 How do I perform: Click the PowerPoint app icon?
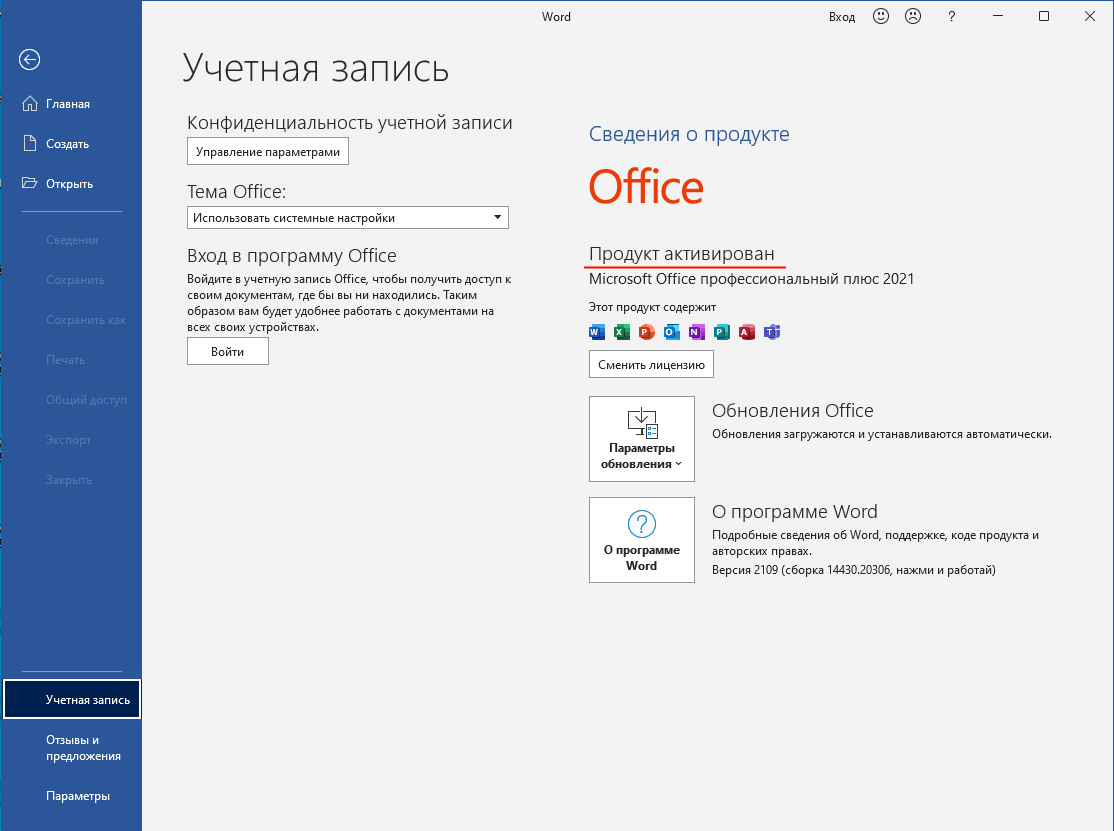coord(647,332)
